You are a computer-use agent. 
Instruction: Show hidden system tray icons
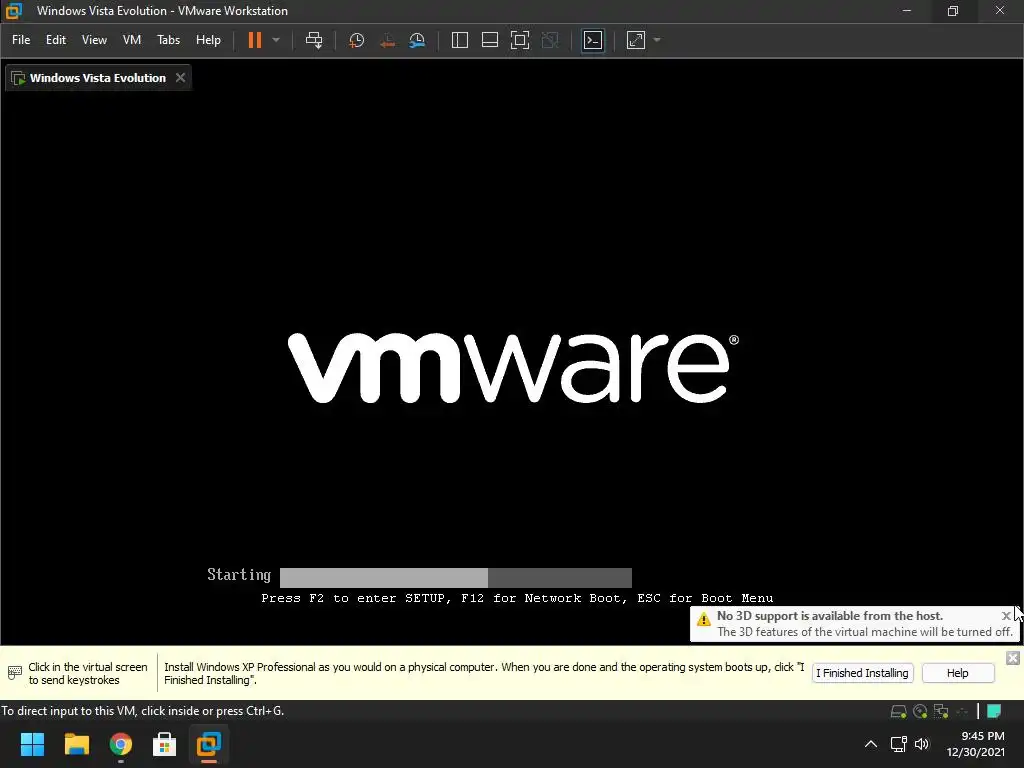[x=871, y=744]
